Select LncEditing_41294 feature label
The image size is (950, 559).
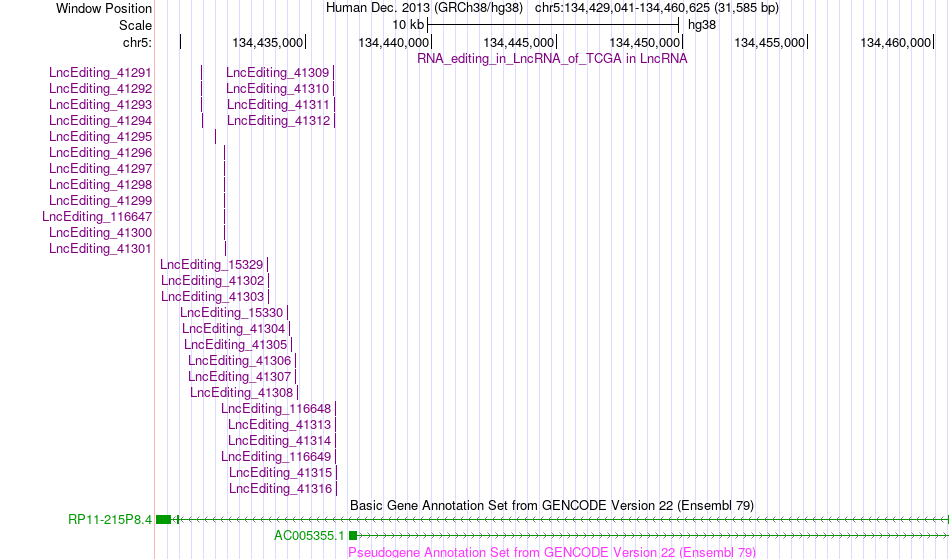click(x=101, y=121)
